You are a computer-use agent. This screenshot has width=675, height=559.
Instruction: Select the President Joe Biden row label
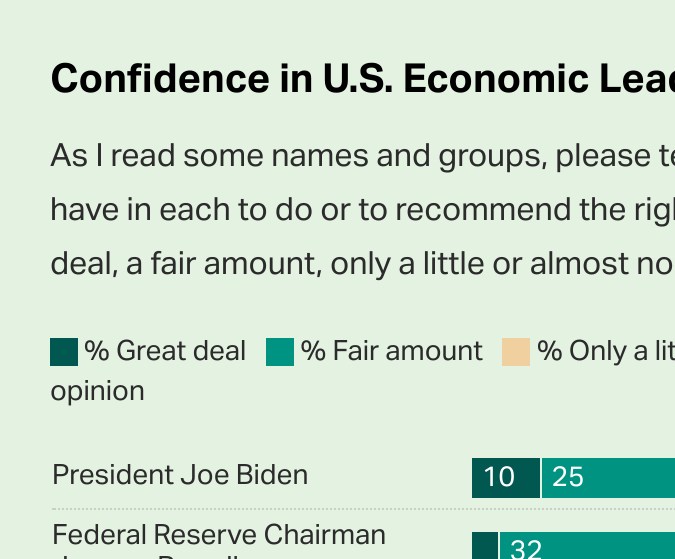[180, 474]
